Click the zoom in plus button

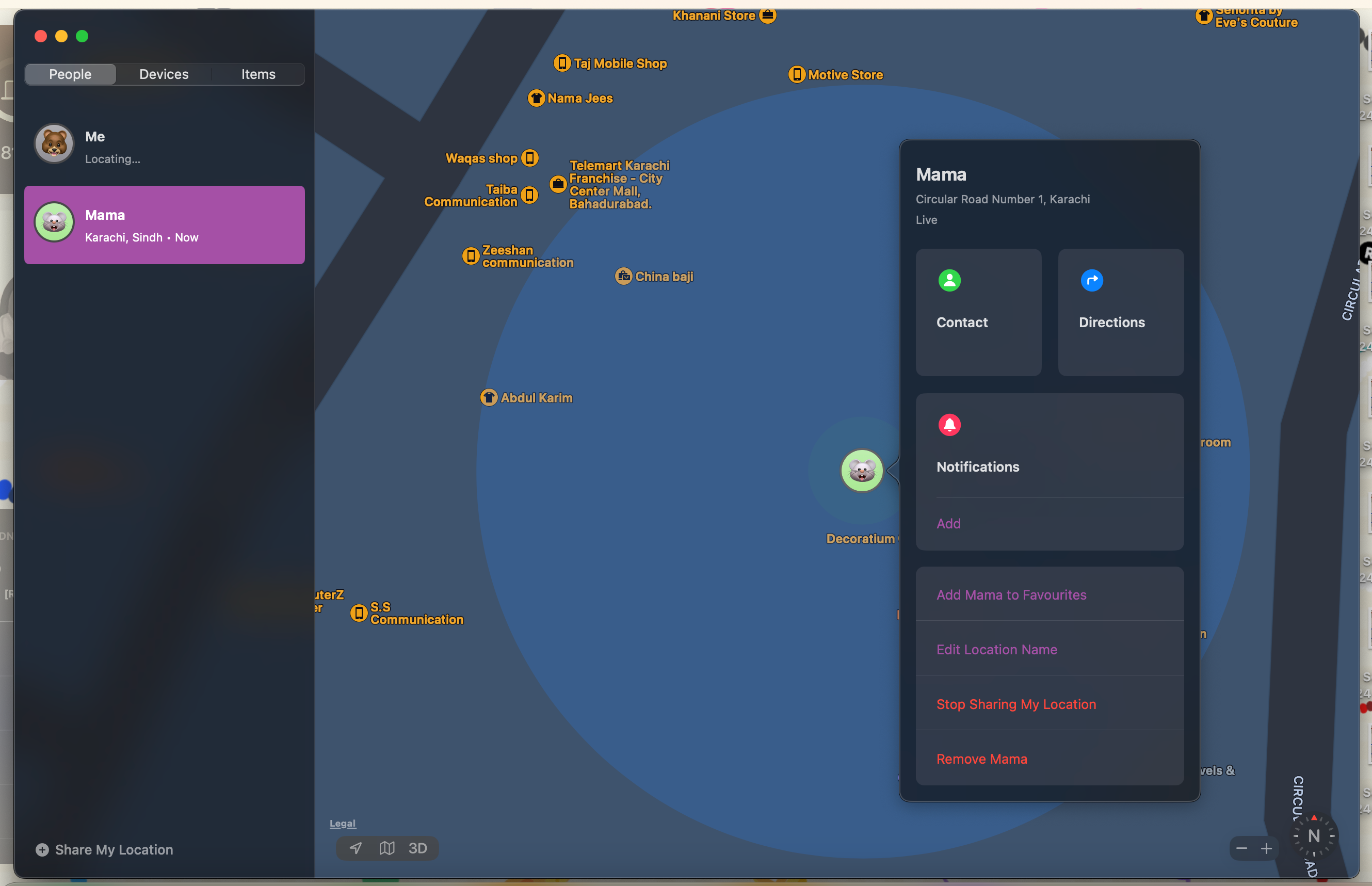point(1266,849)
